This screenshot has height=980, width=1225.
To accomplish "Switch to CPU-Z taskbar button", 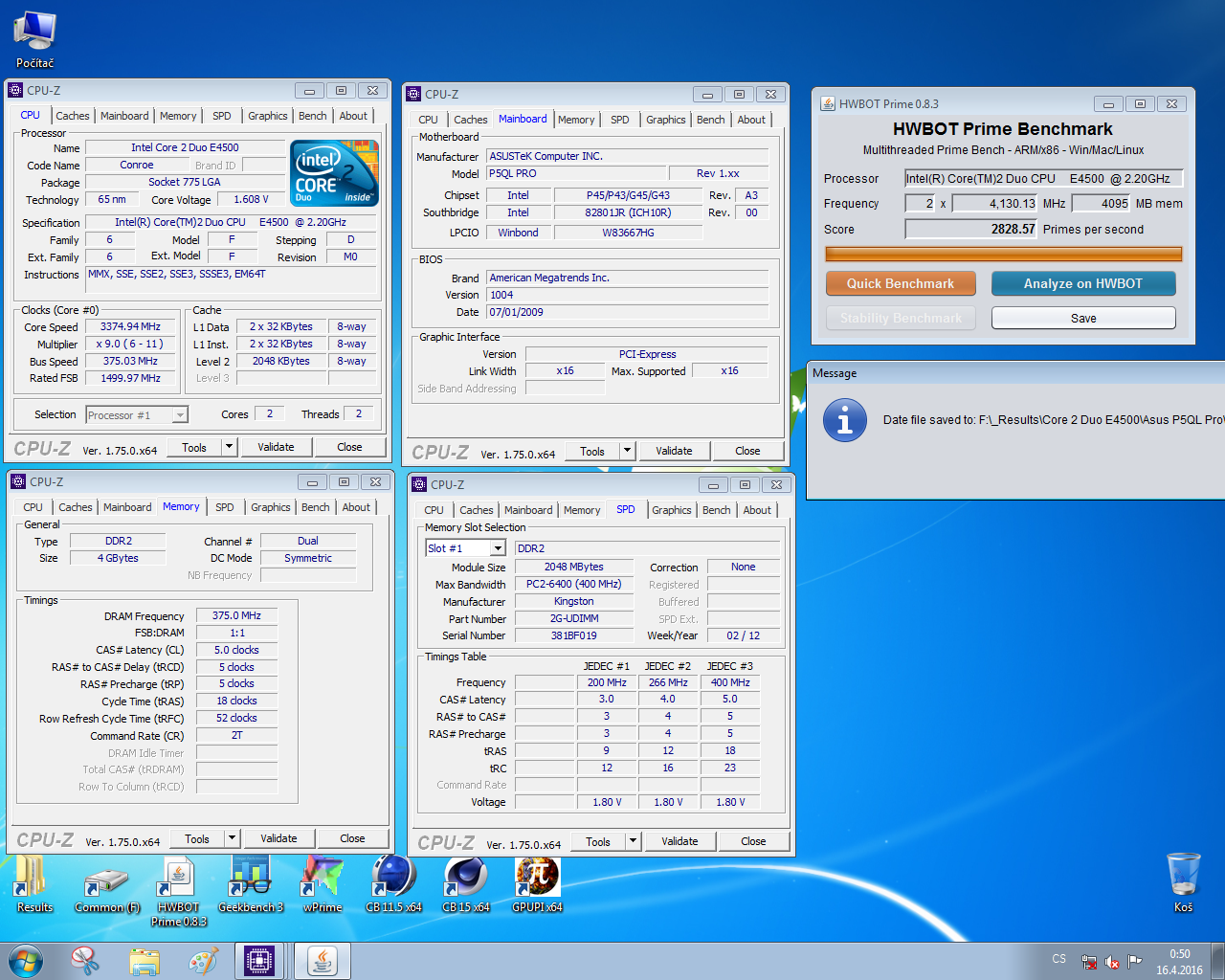I will pos(259,961).
